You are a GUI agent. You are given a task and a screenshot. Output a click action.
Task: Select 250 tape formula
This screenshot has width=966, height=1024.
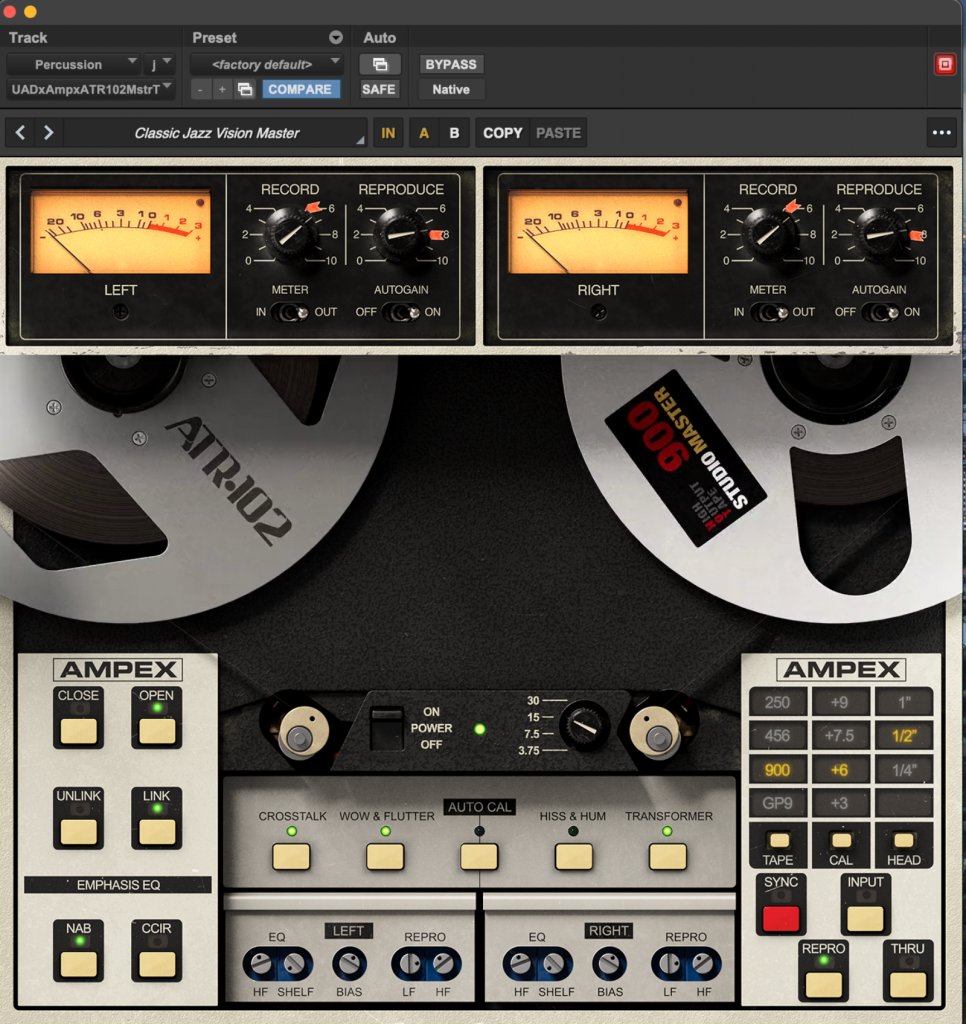(x=777, y=703)
